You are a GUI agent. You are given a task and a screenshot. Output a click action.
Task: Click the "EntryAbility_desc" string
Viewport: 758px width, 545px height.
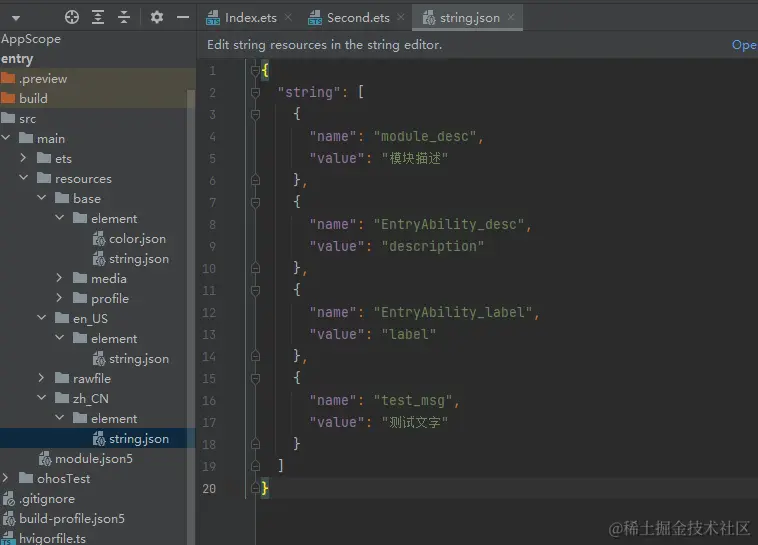(x=449, y=225)
